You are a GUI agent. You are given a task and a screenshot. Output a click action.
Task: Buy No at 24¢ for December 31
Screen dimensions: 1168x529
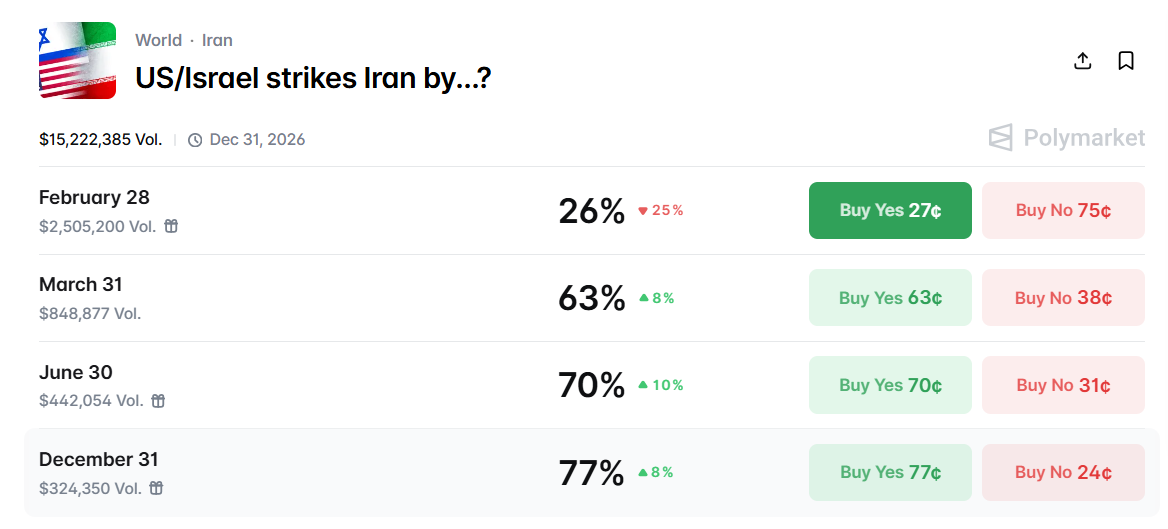coord(1063,472)
